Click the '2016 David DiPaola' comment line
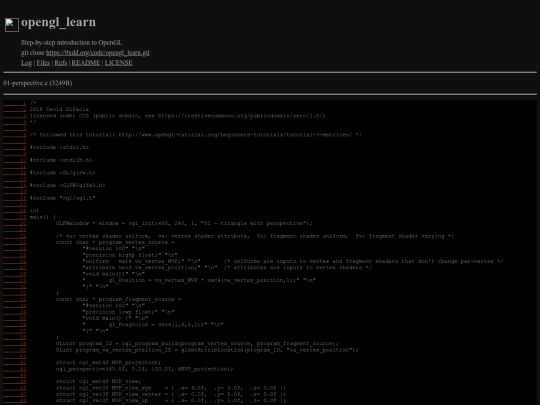 tap(59, 109)
